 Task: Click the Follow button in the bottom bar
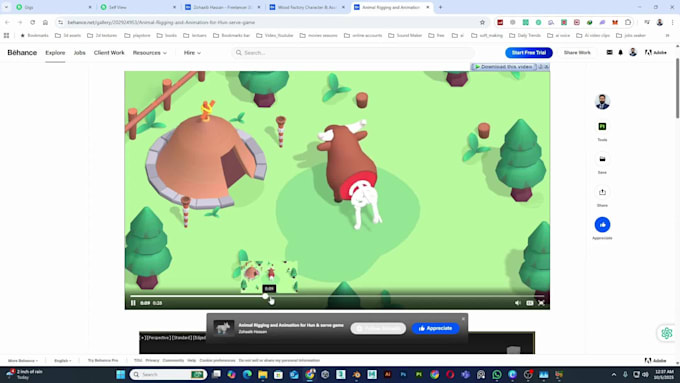click(x=378, y=328)
